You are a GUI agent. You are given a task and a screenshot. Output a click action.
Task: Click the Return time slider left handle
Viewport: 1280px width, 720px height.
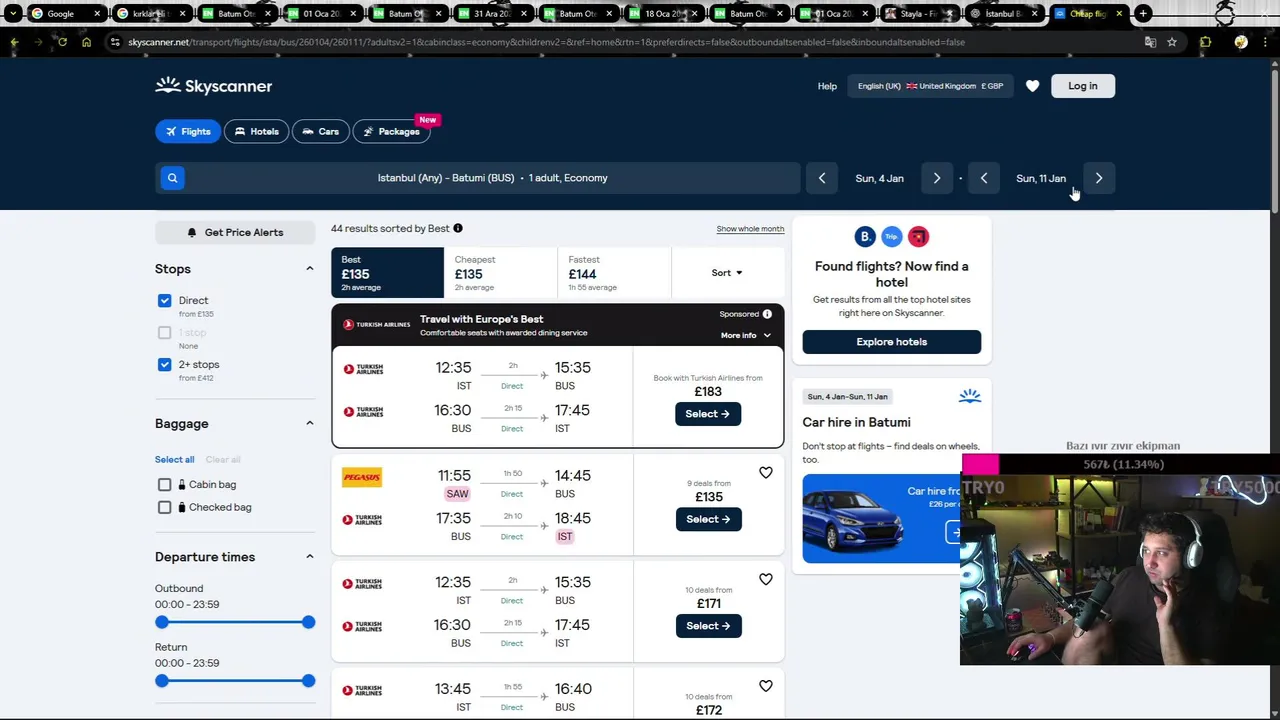(162, 681)
